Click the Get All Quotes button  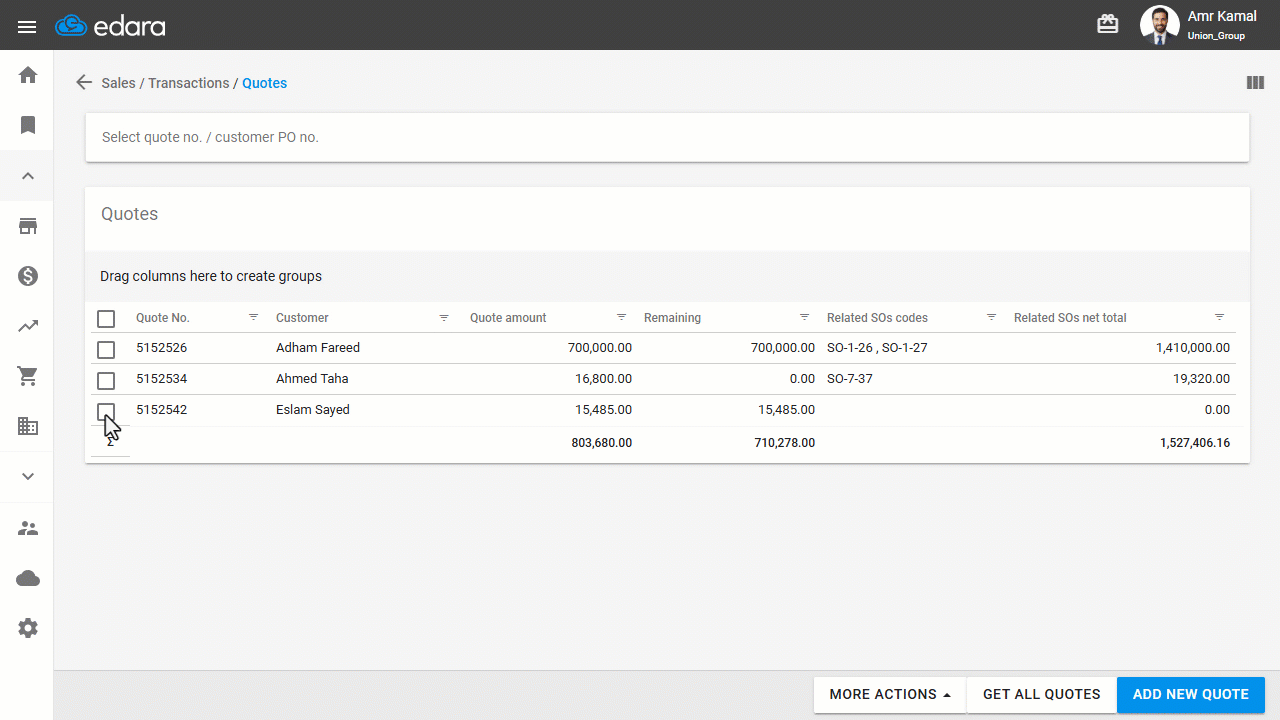tap(1041, 695)
